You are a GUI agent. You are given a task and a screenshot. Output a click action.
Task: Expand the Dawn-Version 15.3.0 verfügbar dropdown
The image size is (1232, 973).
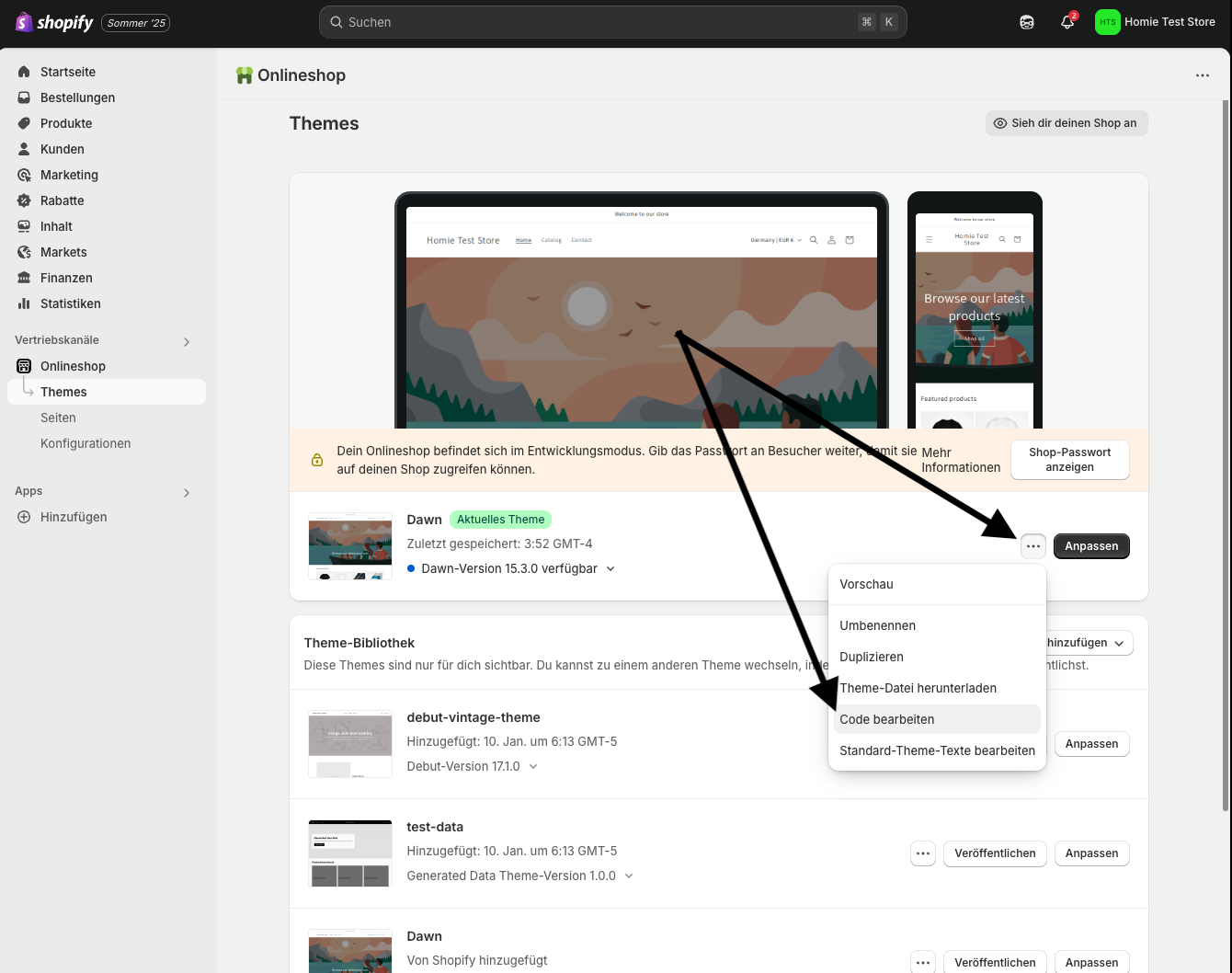pos(610,568)
